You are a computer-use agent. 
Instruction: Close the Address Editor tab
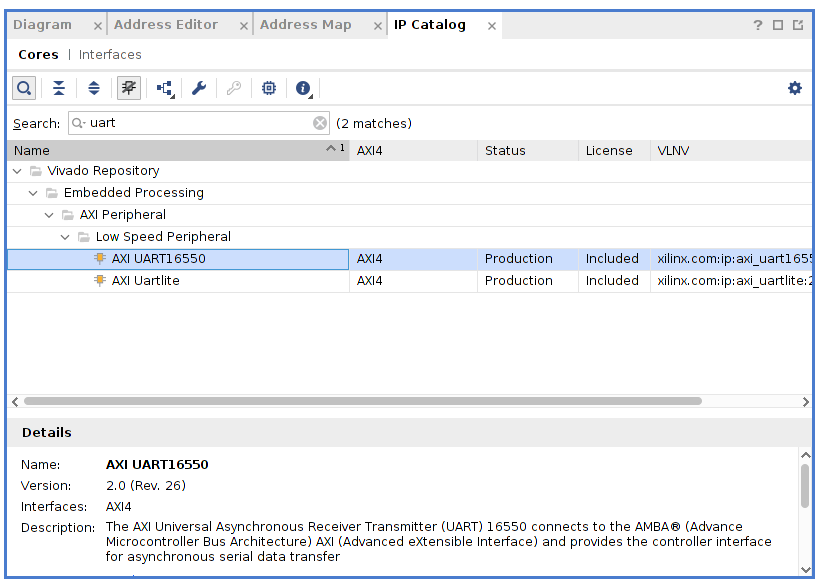244,26
